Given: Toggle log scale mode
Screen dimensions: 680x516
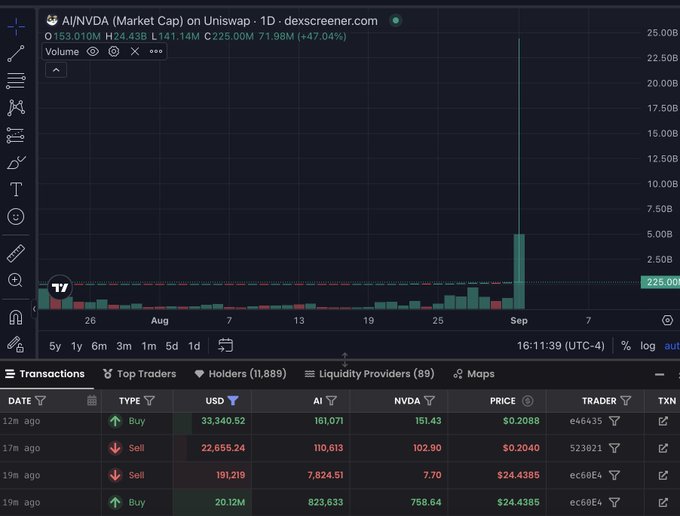Looking at the screenshot, I should pyautogui.click(x=647, y=346).
